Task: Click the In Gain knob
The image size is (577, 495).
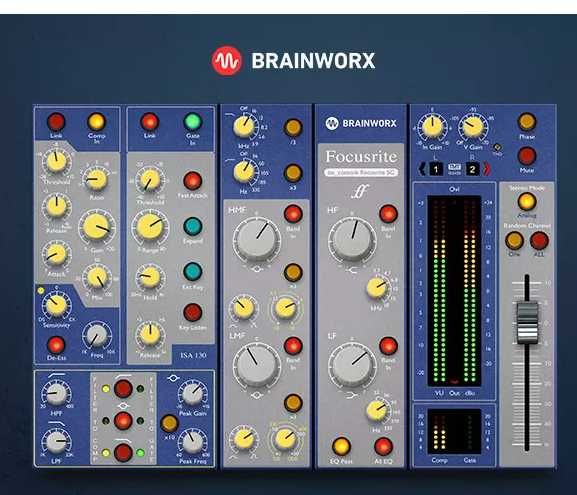Action: pyautogui.click(x=432, y=126)
